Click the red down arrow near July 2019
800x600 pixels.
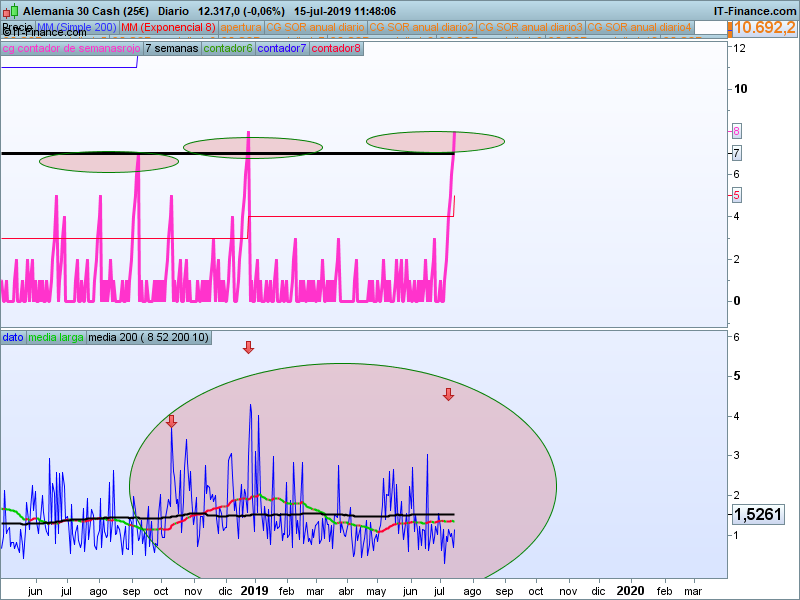click(x=448, y=394)
